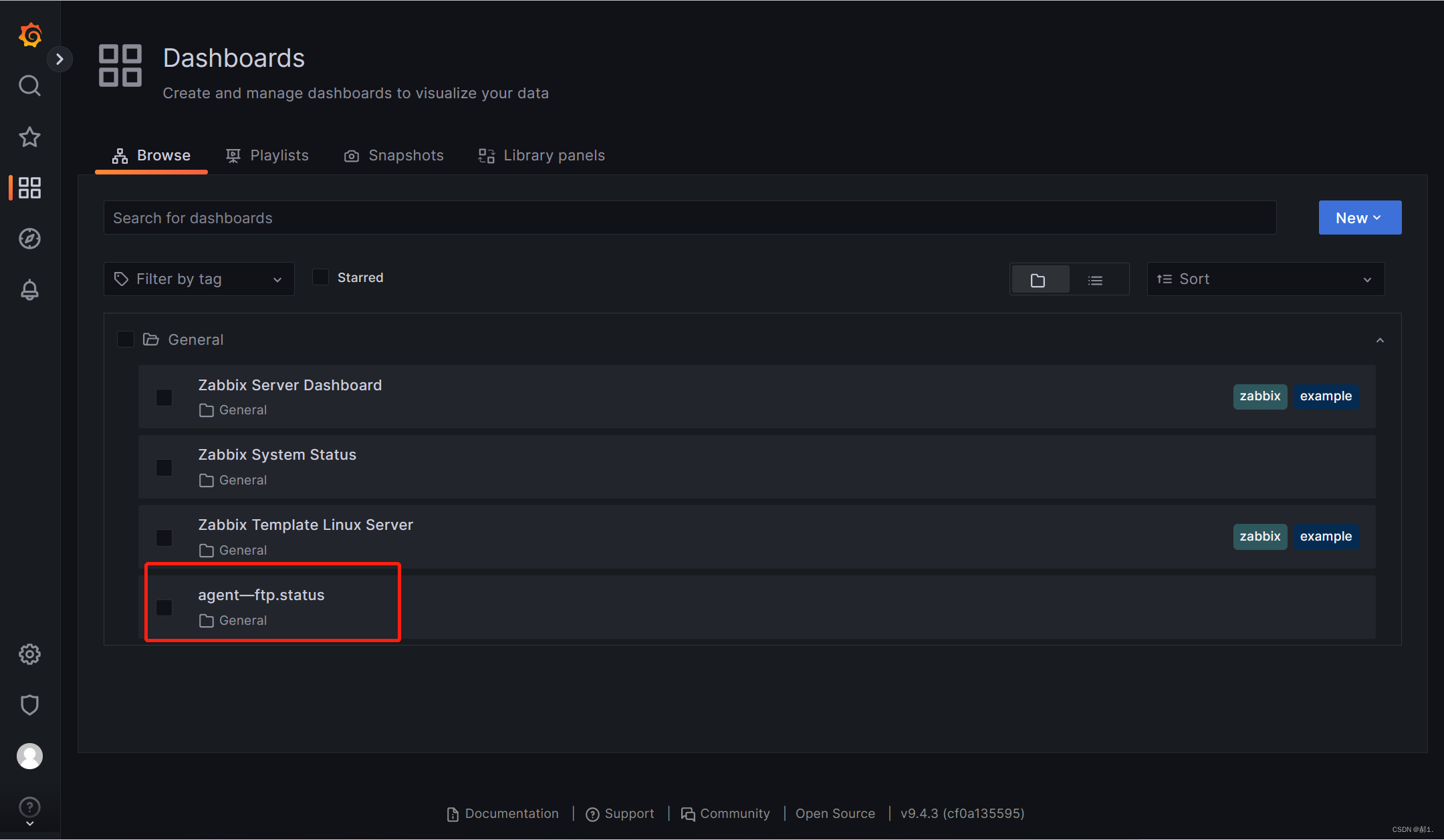
Task: Select the General folder checkbox
Action: (125, 339)
